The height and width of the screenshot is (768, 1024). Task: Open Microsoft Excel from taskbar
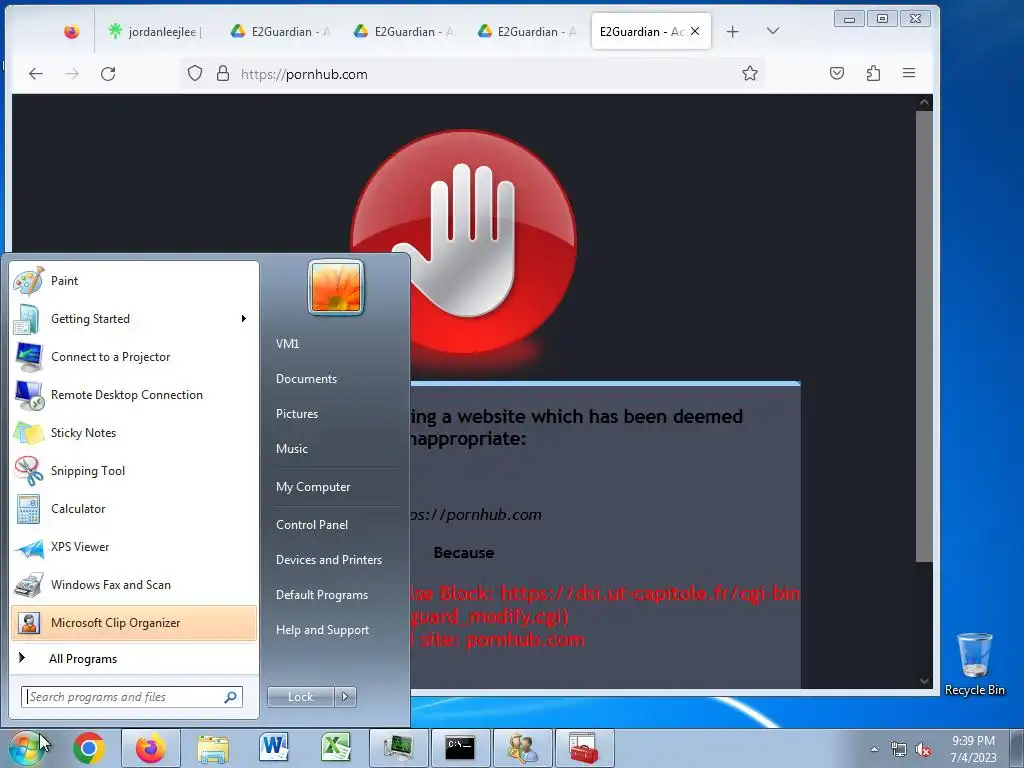point(336,748)
